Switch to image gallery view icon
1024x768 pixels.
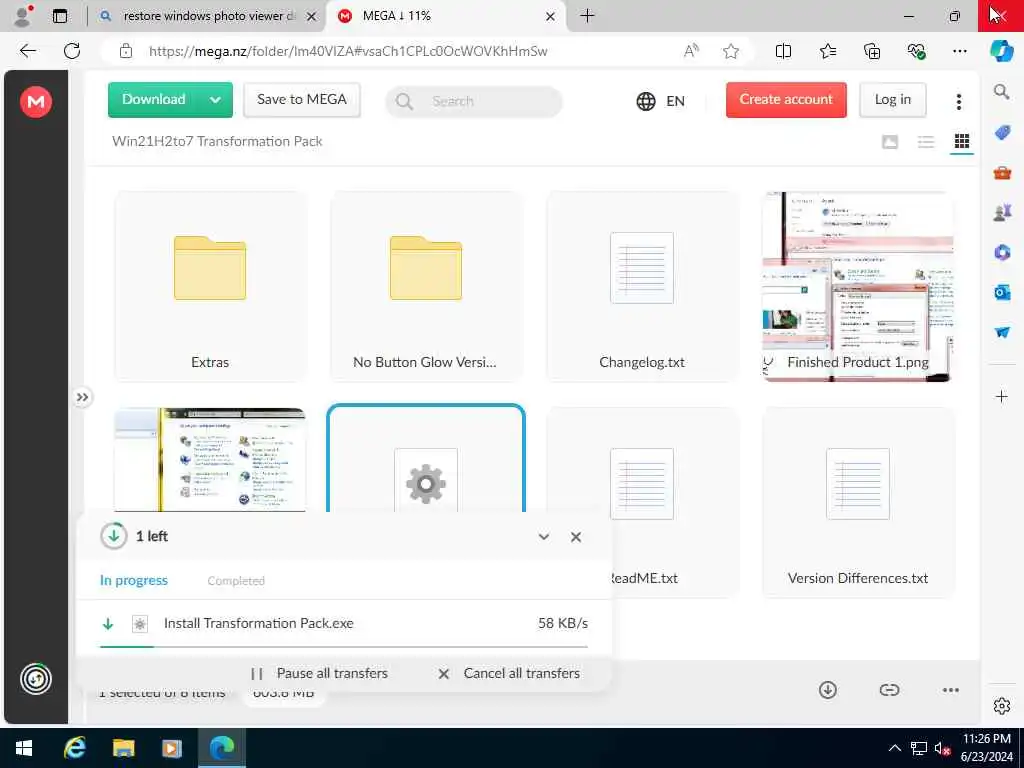pyautogui.click(x=890, y=142)
